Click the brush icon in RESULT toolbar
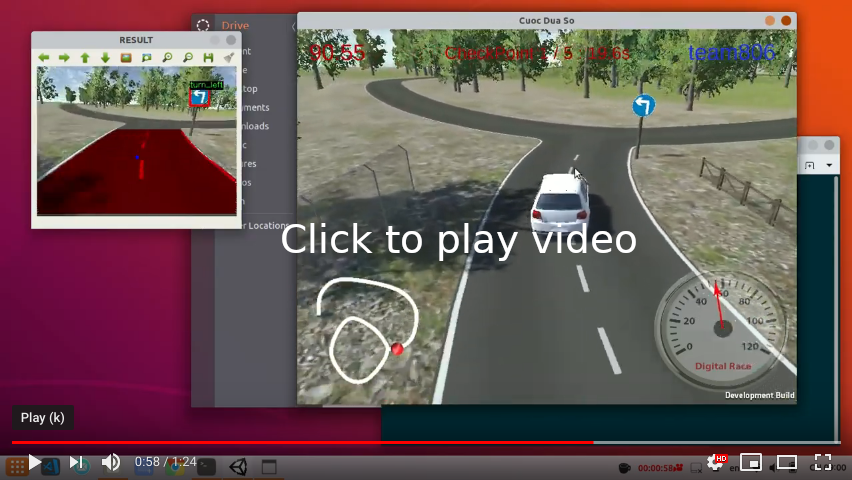 click(229, 57)
